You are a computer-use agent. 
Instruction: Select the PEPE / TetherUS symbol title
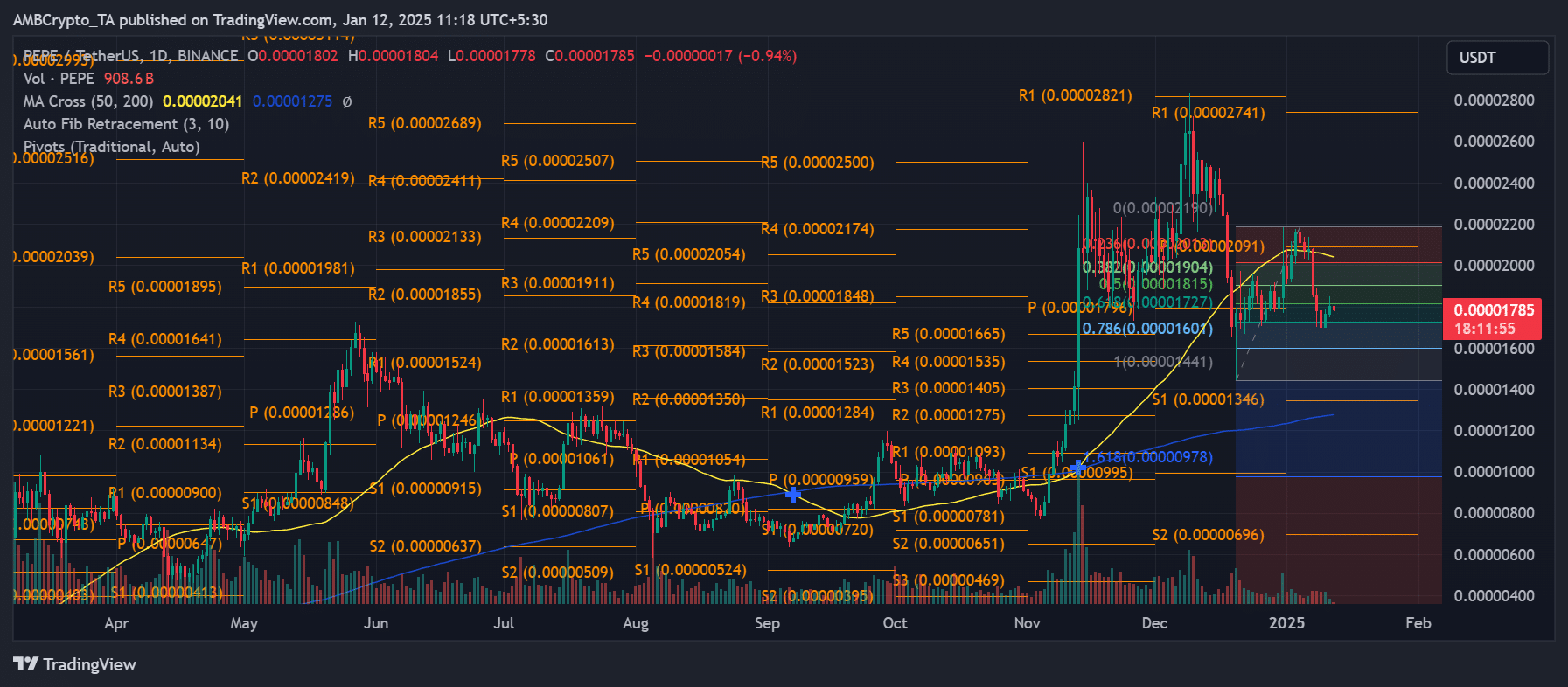131,56
